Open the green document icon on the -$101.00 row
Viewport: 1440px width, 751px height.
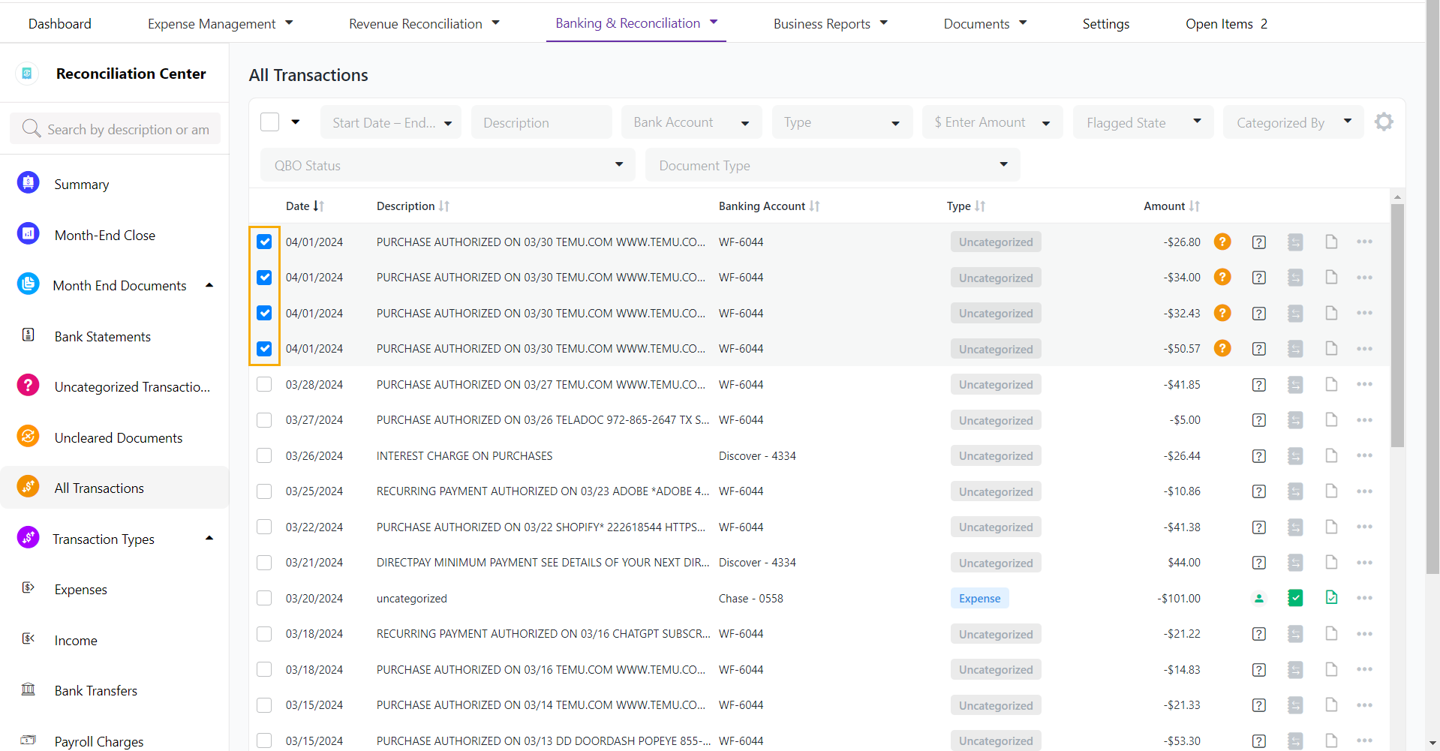point(1331,598)
